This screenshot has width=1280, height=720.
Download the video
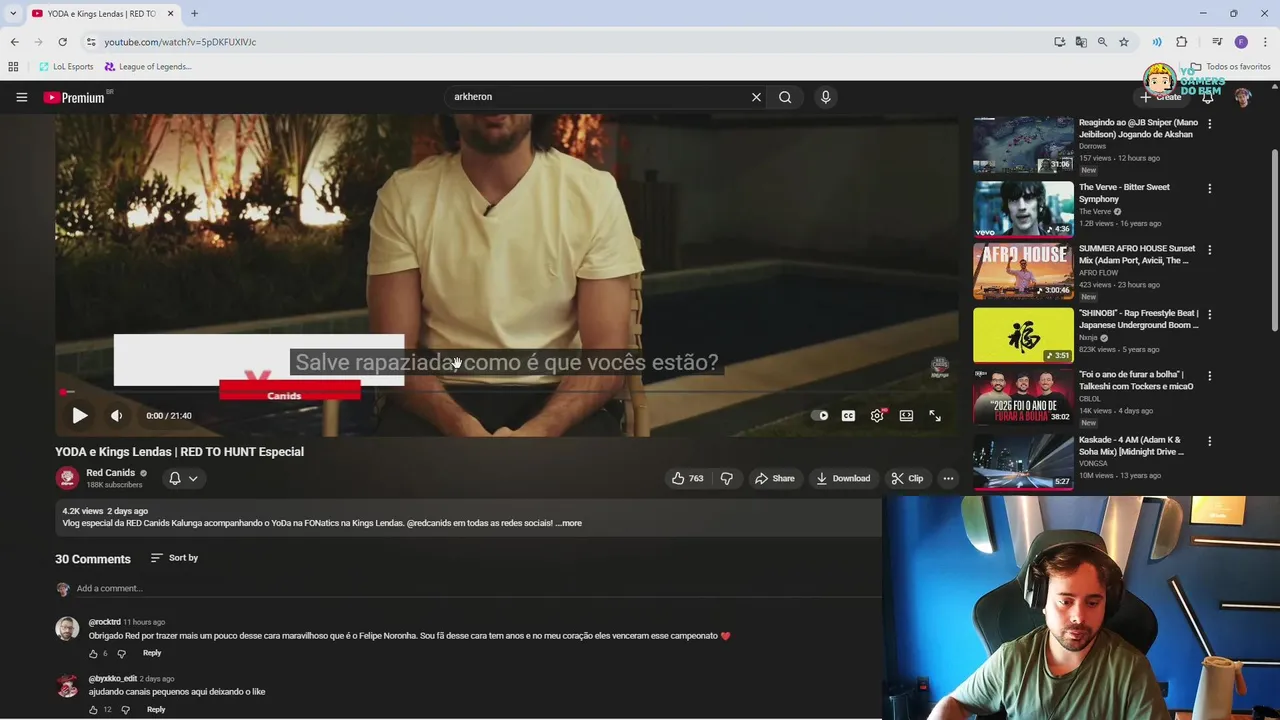pyautogui.click(x=843, y=478)
